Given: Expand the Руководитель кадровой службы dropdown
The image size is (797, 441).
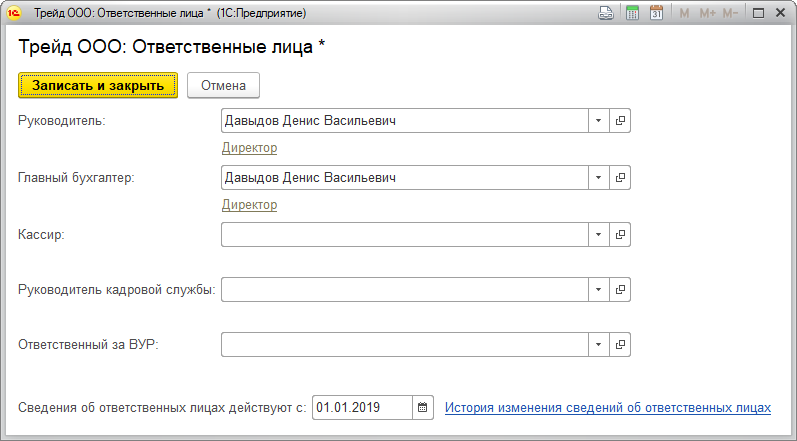Looking at the screenshot, I should point(598,290).
